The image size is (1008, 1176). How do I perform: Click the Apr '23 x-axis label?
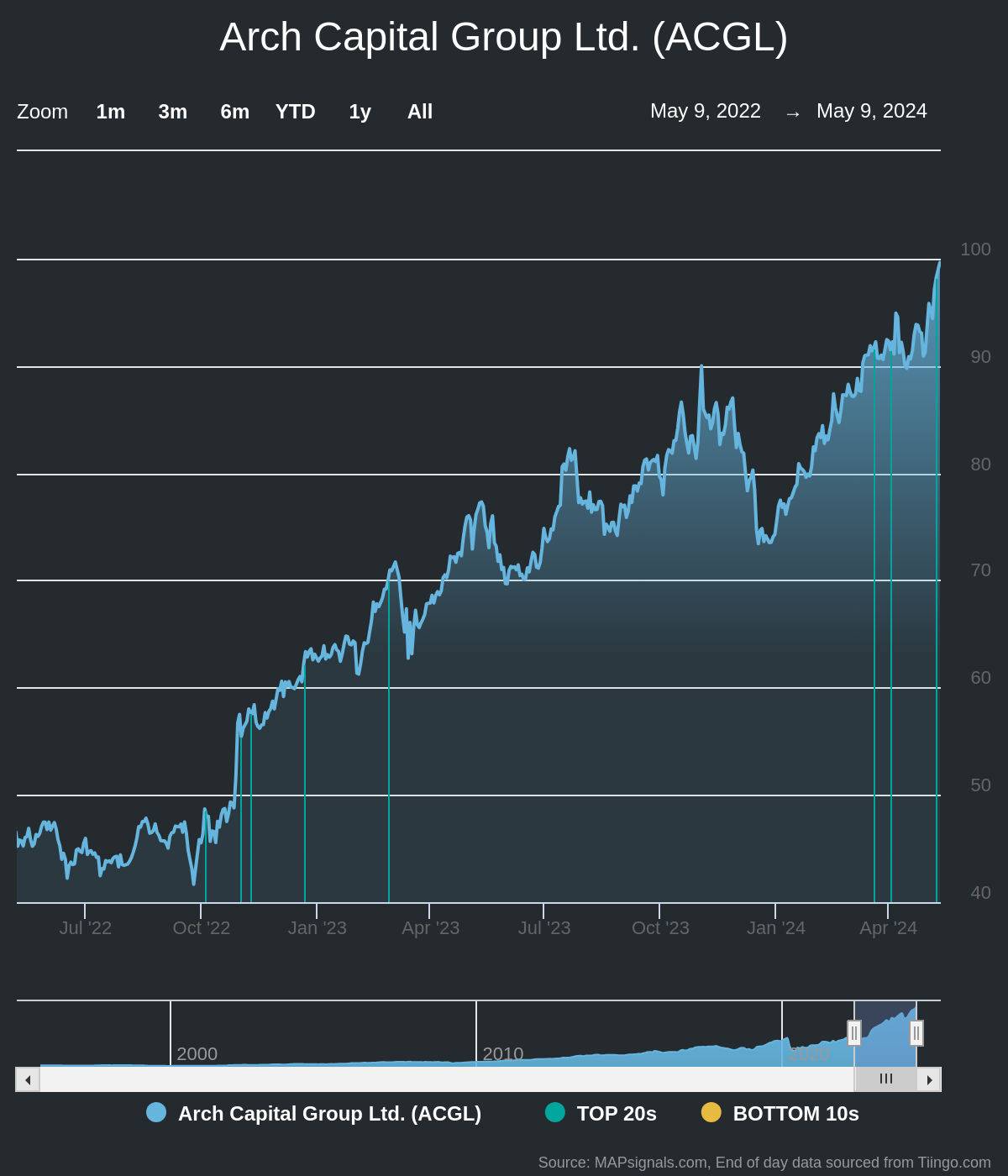point(431,928)
